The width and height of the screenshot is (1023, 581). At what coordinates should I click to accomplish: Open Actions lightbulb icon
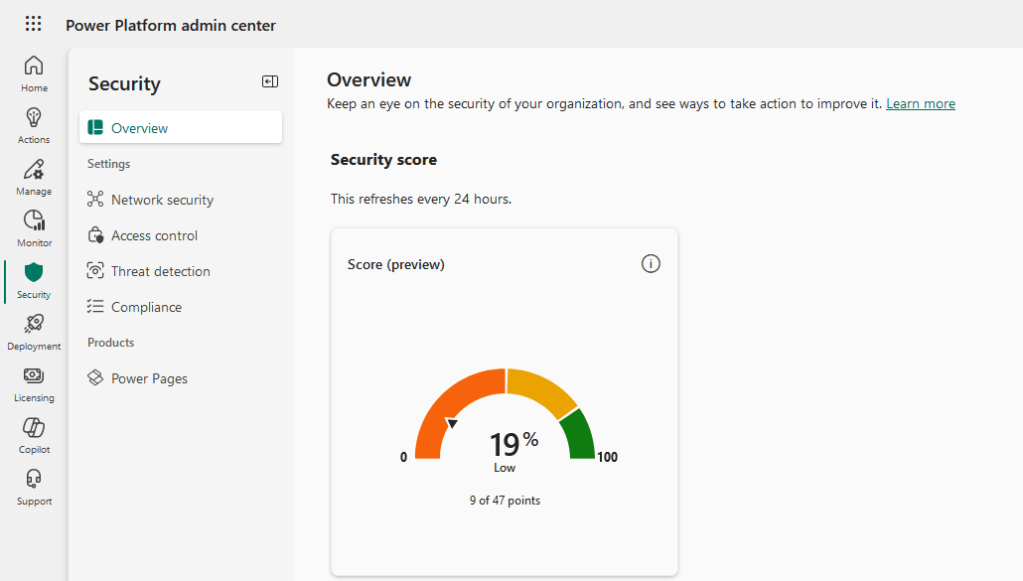34,118
